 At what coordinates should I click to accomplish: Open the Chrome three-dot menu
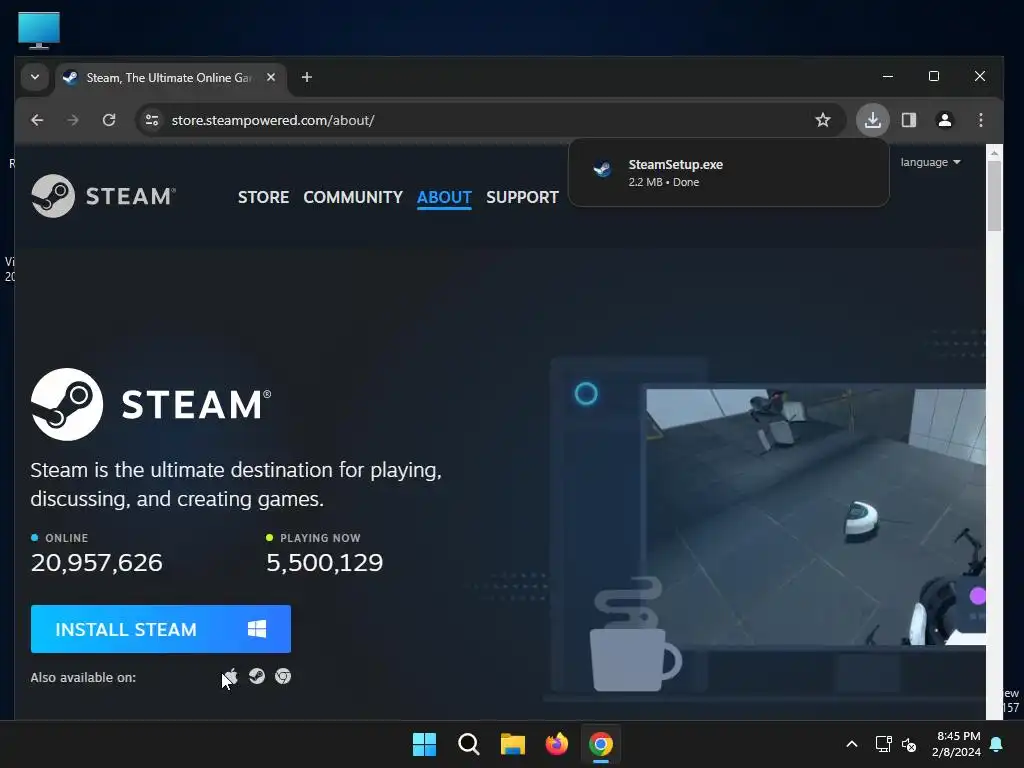(981, 120)
